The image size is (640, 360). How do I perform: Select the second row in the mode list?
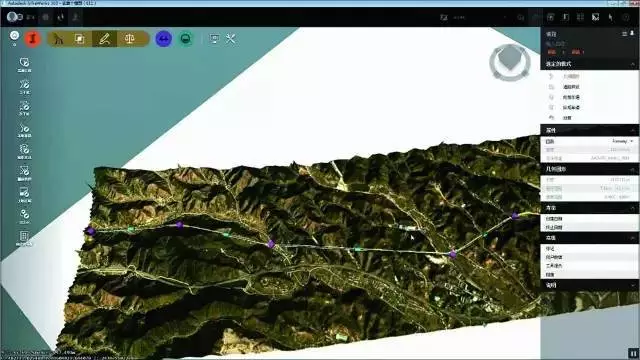point(589,87)
